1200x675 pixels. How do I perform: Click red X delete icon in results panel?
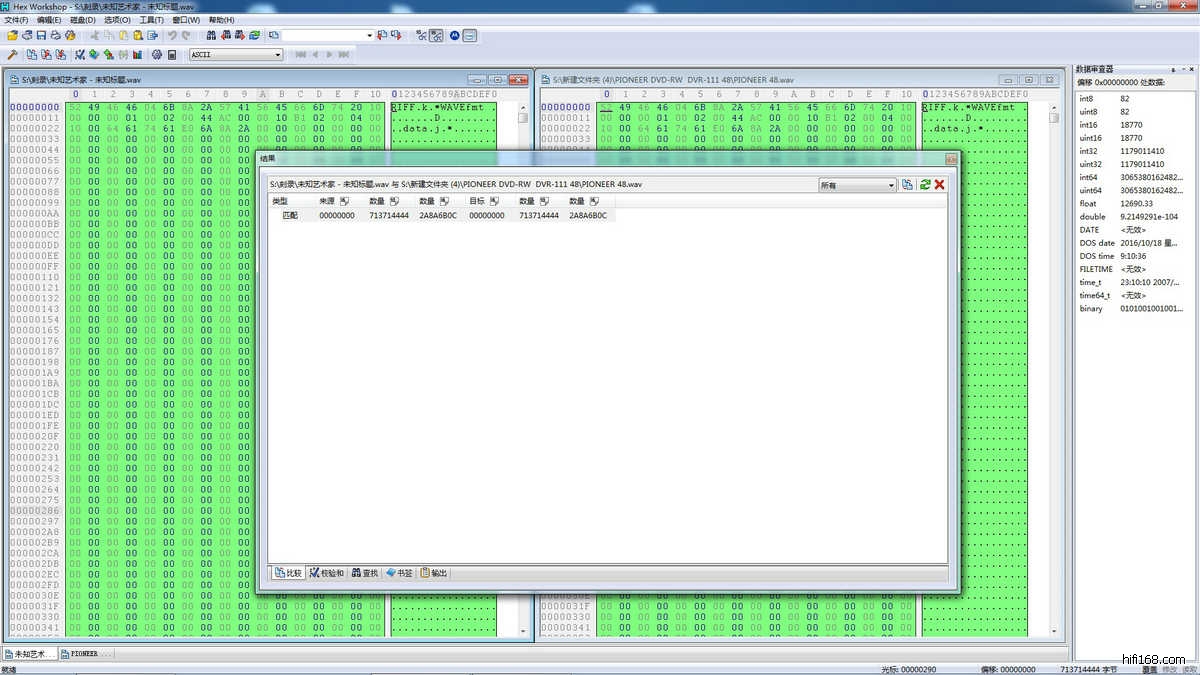click(x=940, y=185)
